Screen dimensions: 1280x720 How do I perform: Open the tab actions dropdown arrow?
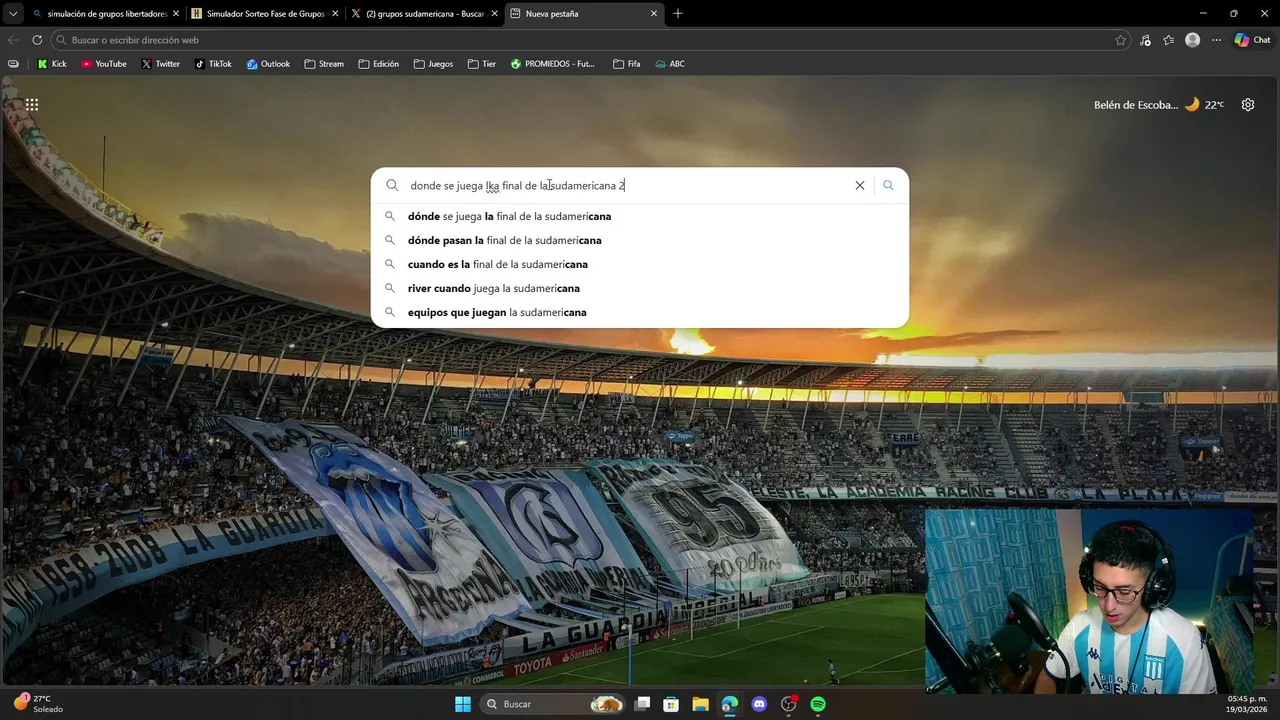13,14
